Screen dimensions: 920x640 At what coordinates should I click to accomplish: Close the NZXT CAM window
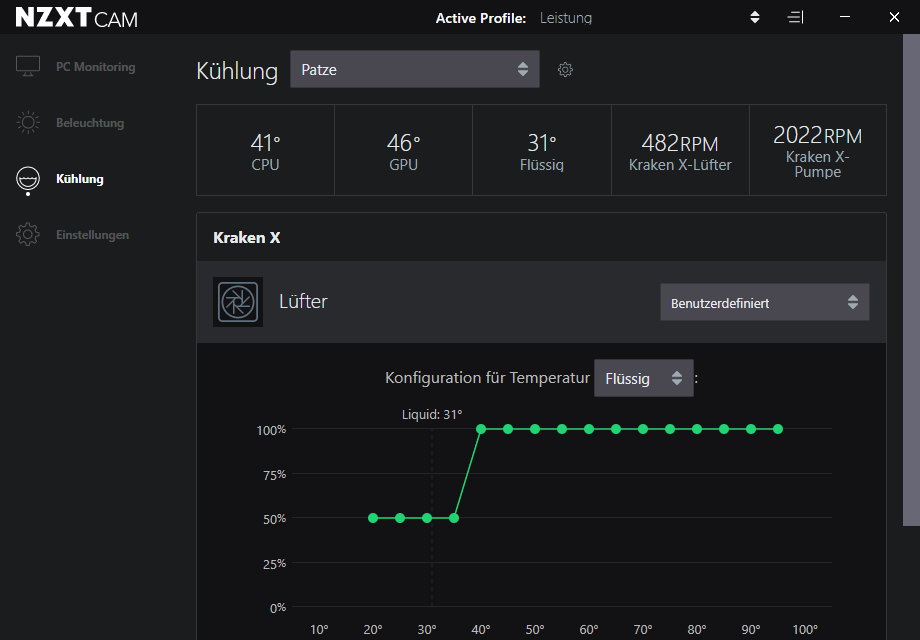click(894, 17)
